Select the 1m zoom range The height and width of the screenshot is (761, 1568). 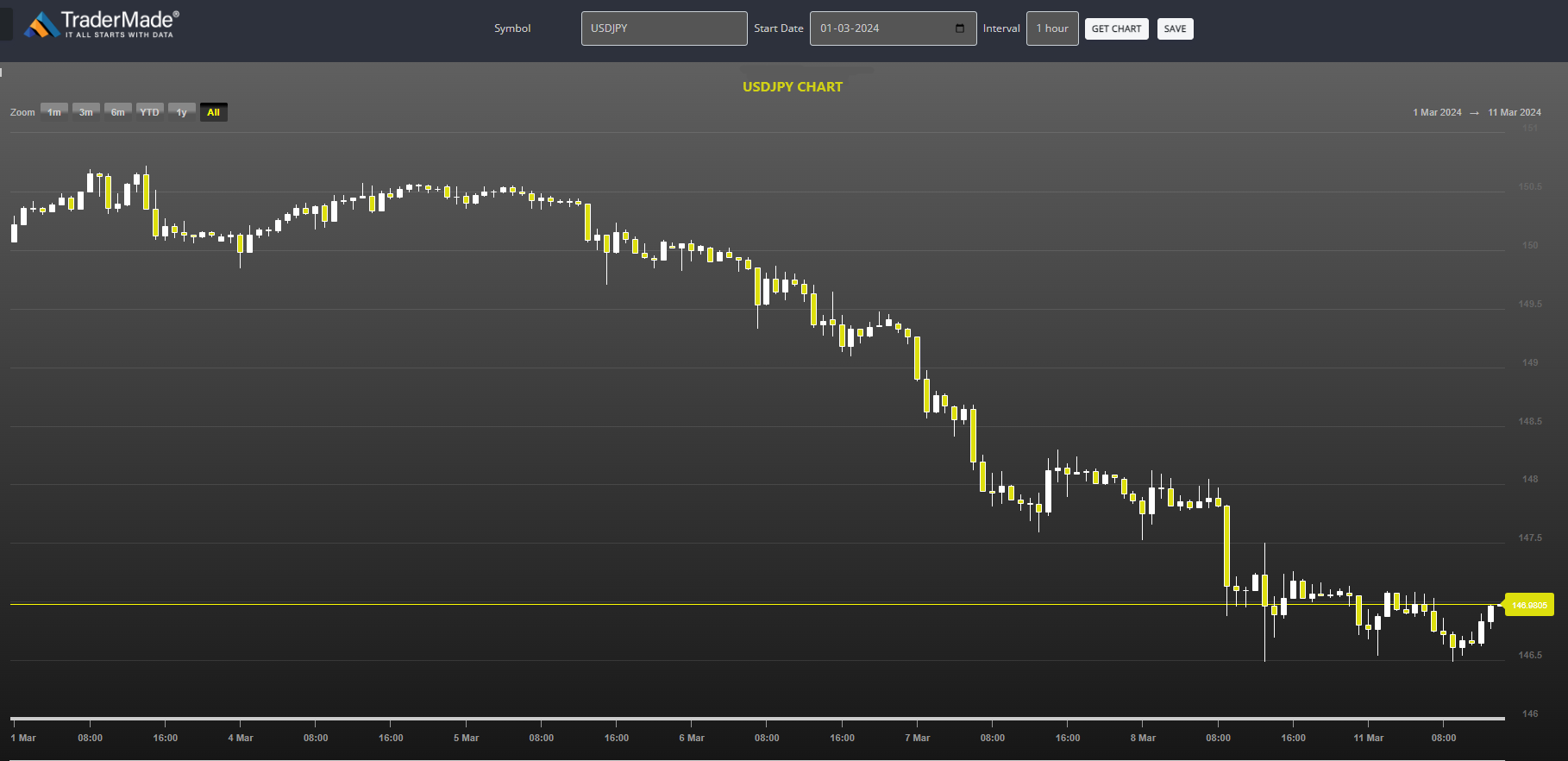(x=54, y=112)
